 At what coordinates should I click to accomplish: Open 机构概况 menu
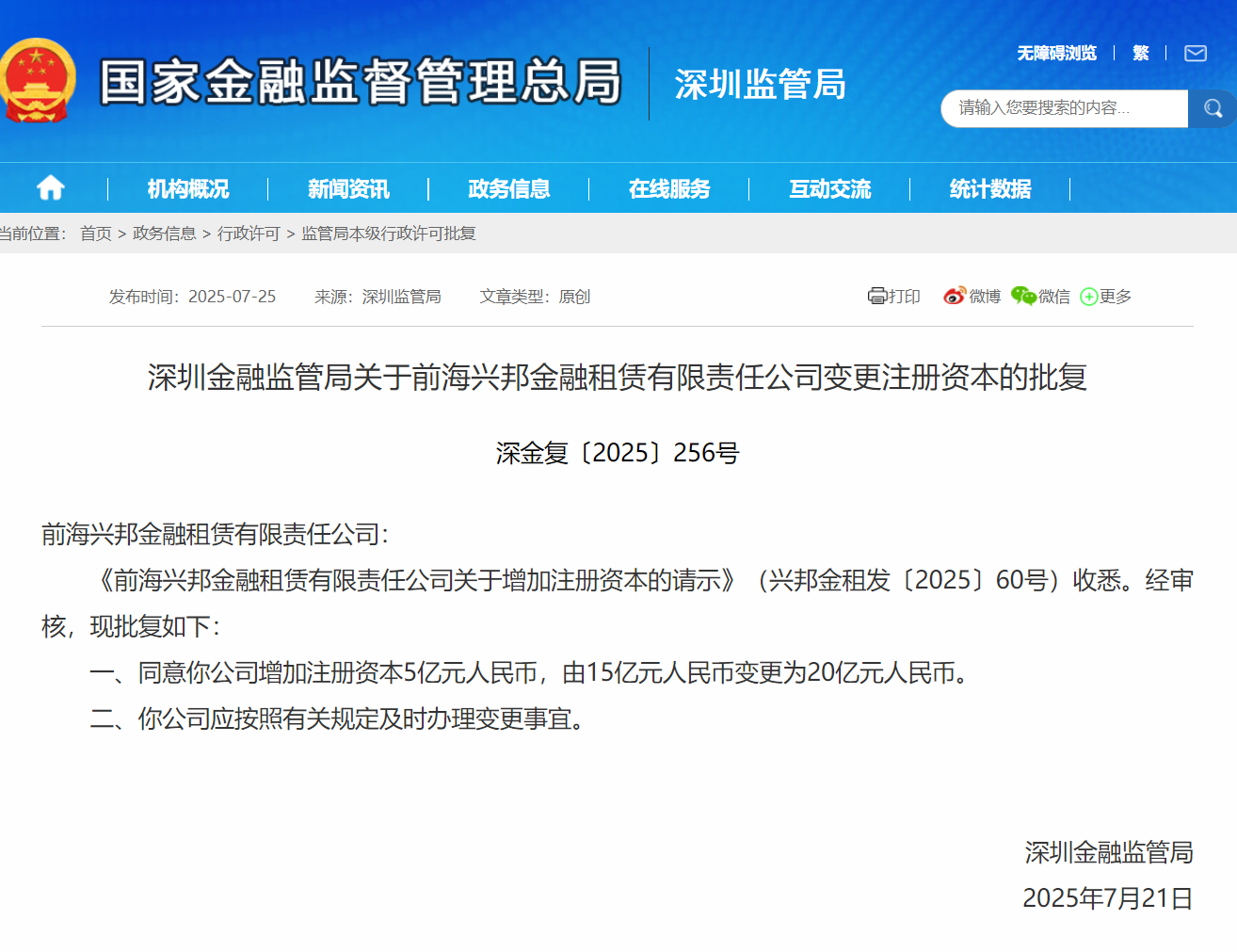pos(188,189)
